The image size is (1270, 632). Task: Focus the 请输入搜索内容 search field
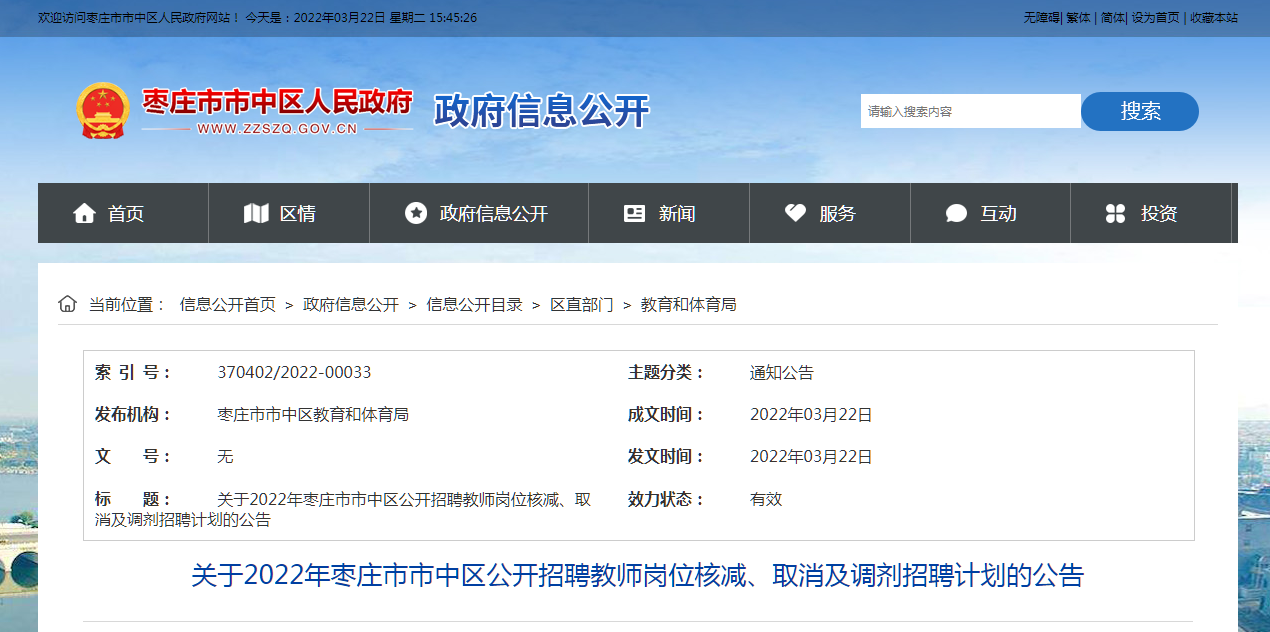[x=970, y=111]
